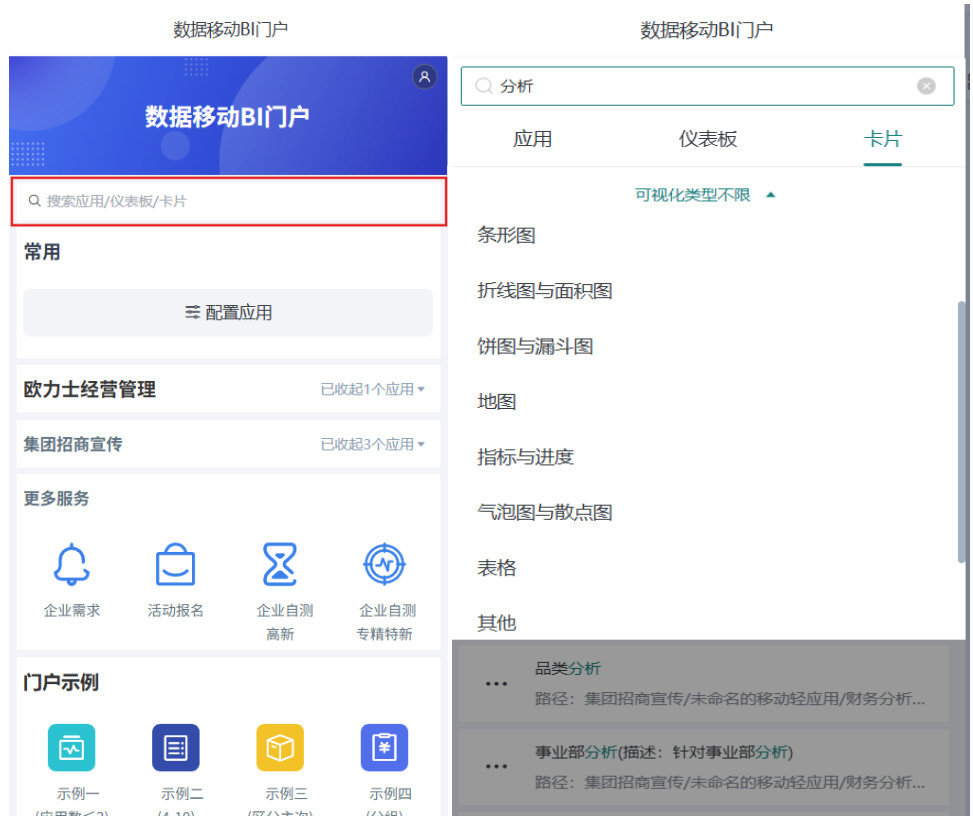Click the 搜索应用/仪表板/卡片 search field
This screenshot has height=818, width=973.
pyautogui.click(x=227, y=201)
